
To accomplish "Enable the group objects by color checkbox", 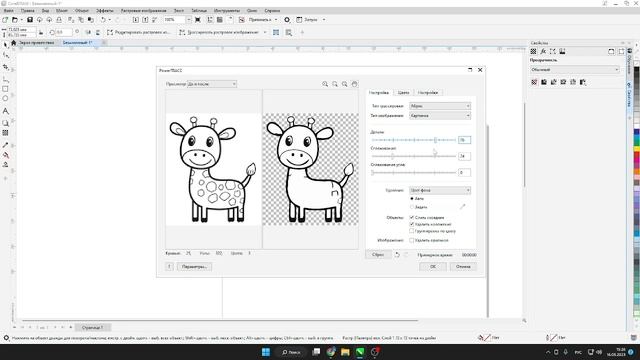I will point(412,231).
